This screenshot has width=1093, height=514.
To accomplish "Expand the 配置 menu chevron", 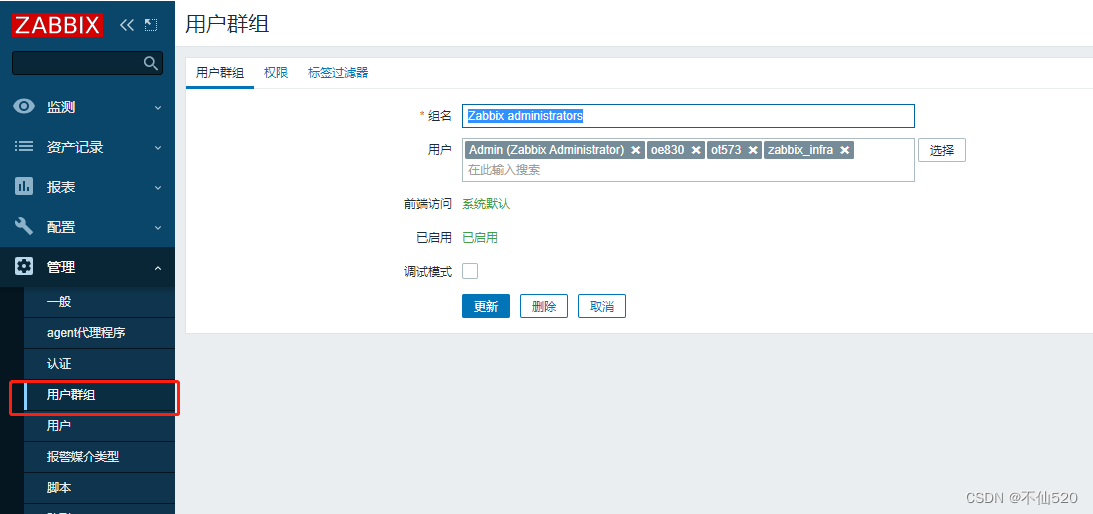I will coord(158,227).
